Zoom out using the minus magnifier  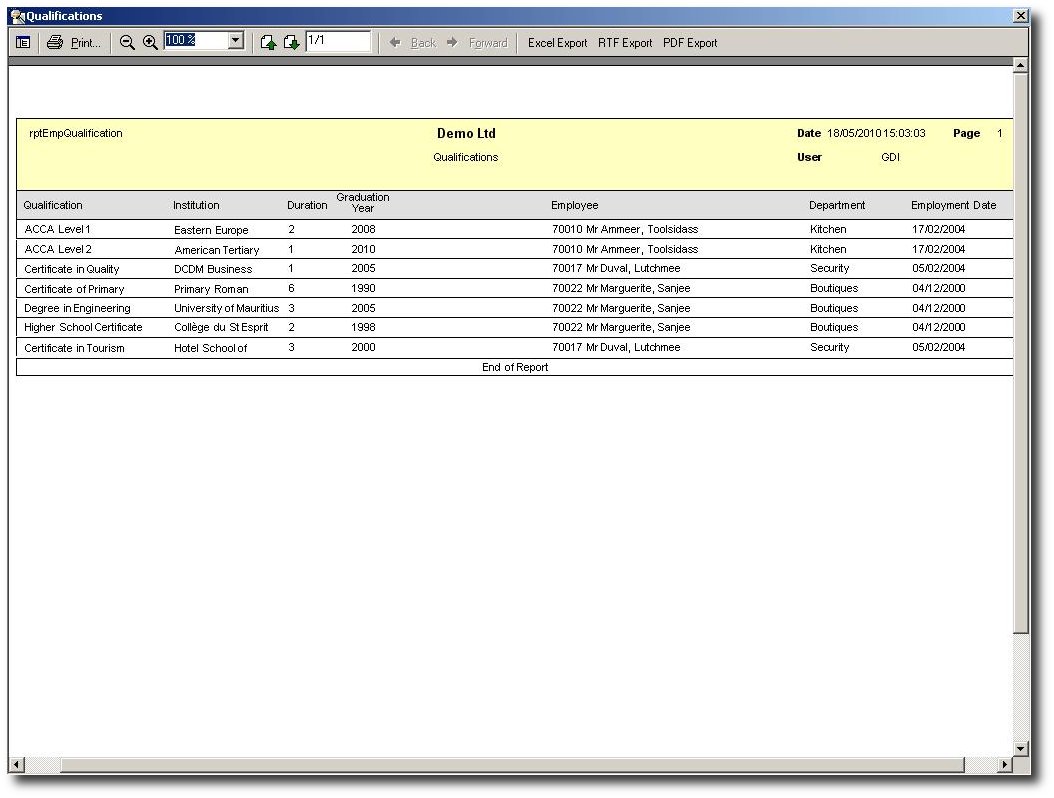127,43
